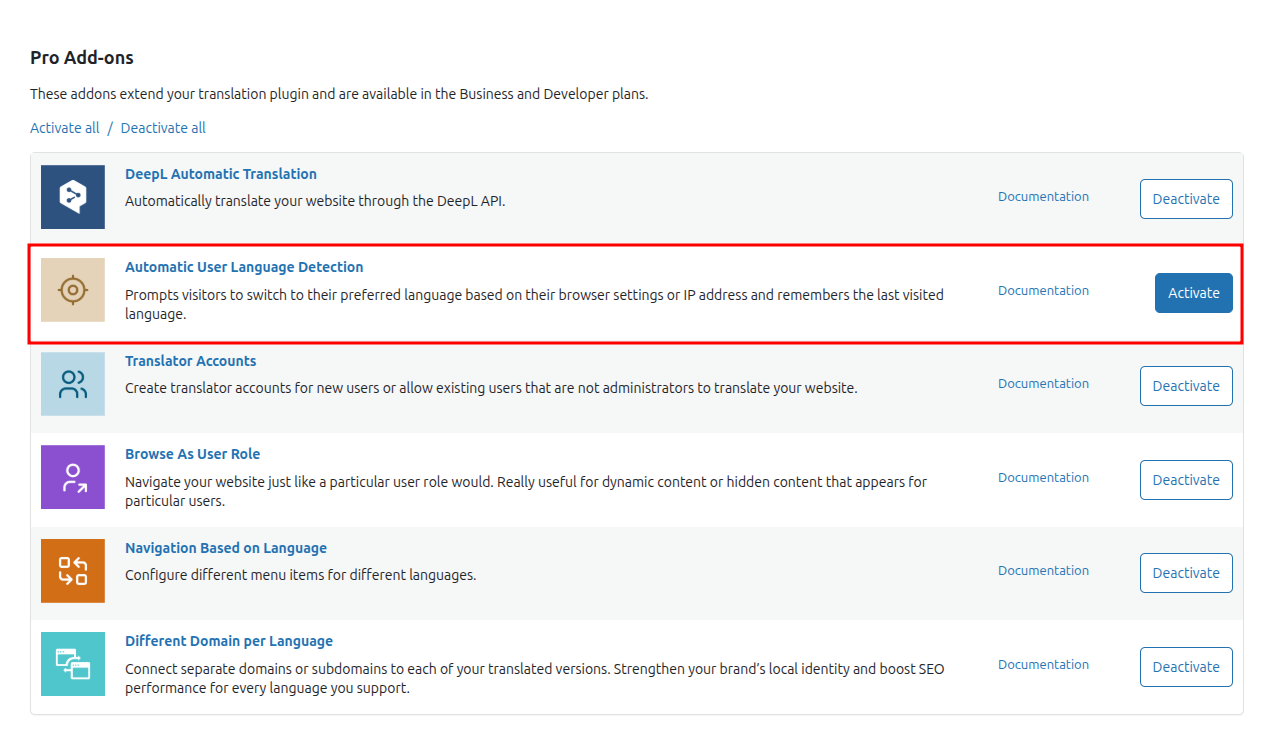Open Different Domain per Language details
This screenshot has width=1271, height=744.
(x=229, y=640)
